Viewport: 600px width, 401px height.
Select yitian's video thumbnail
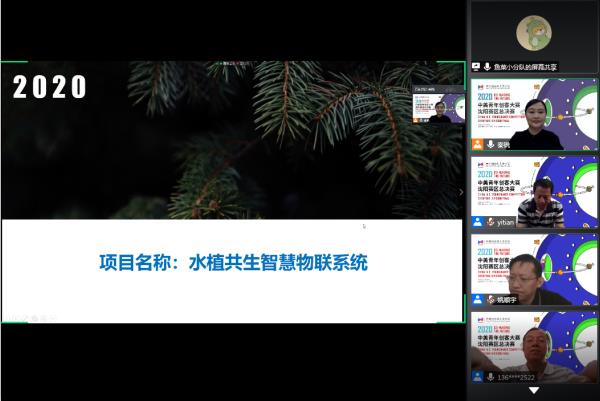pos(533,188)
